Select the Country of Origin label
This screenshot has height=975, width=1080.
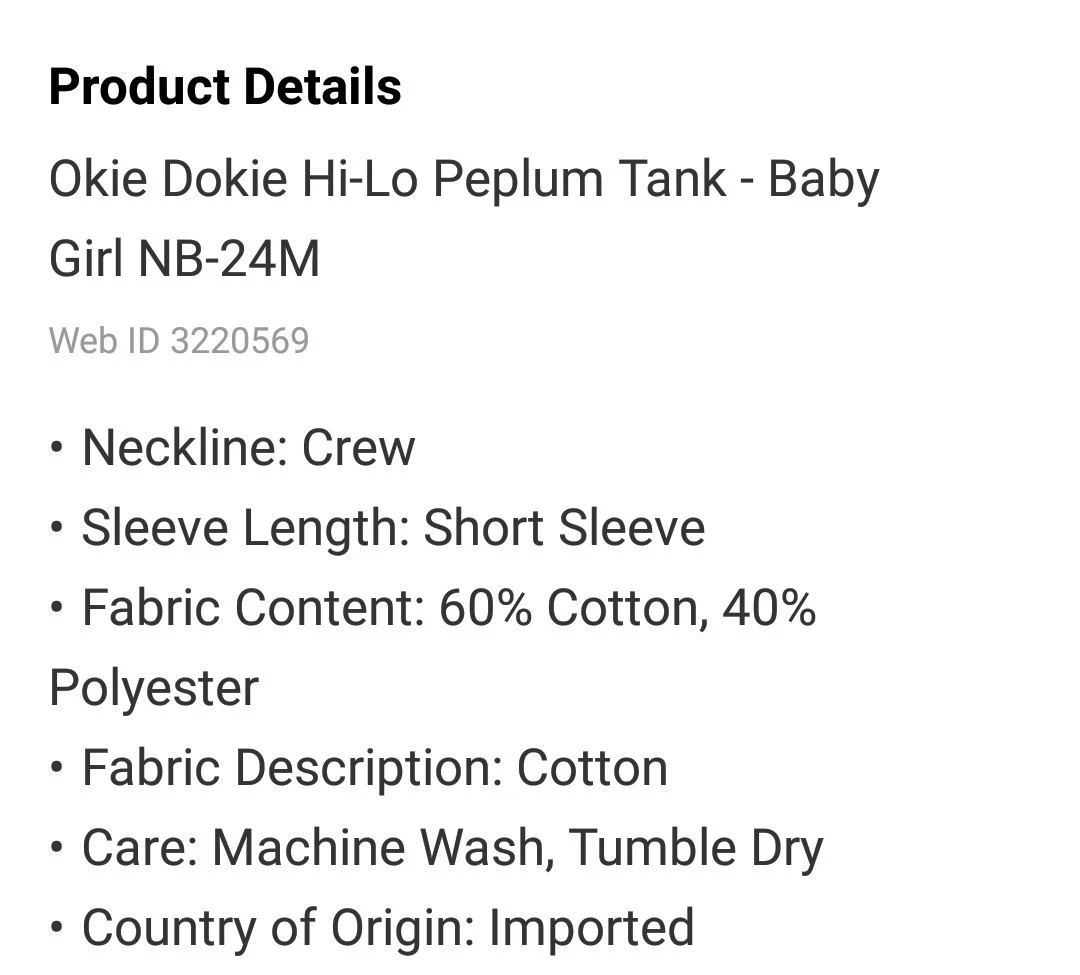[x=278, y=929]
